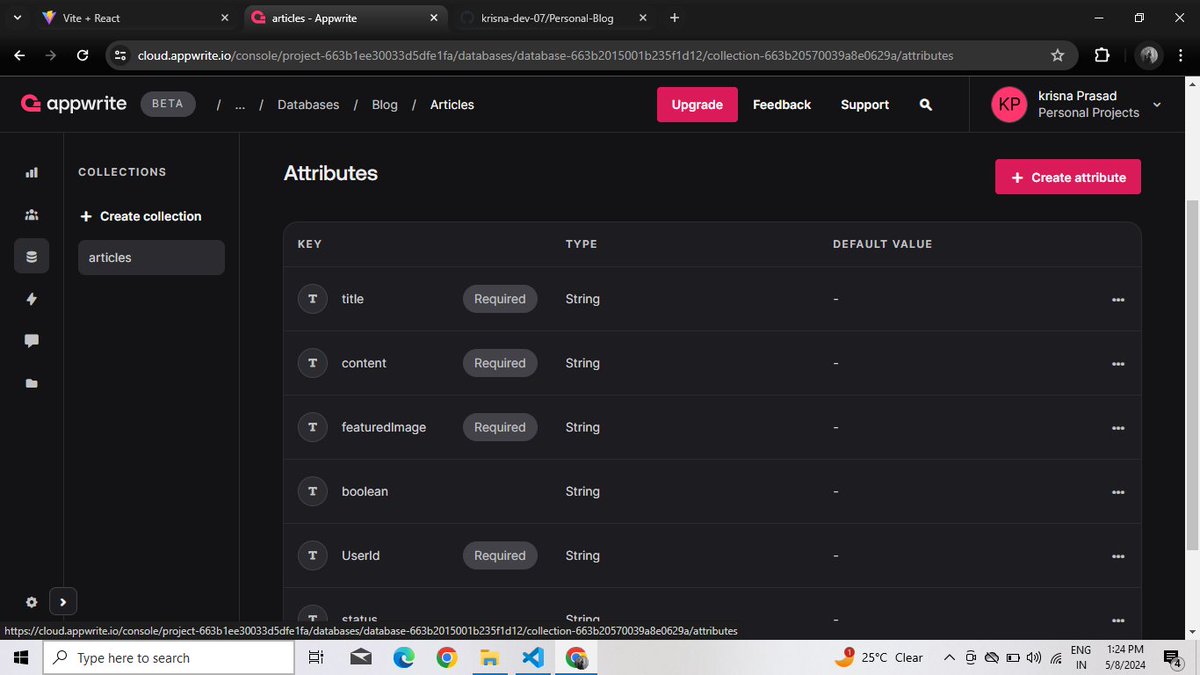Click the BETA badge

[x=167, y=104]
